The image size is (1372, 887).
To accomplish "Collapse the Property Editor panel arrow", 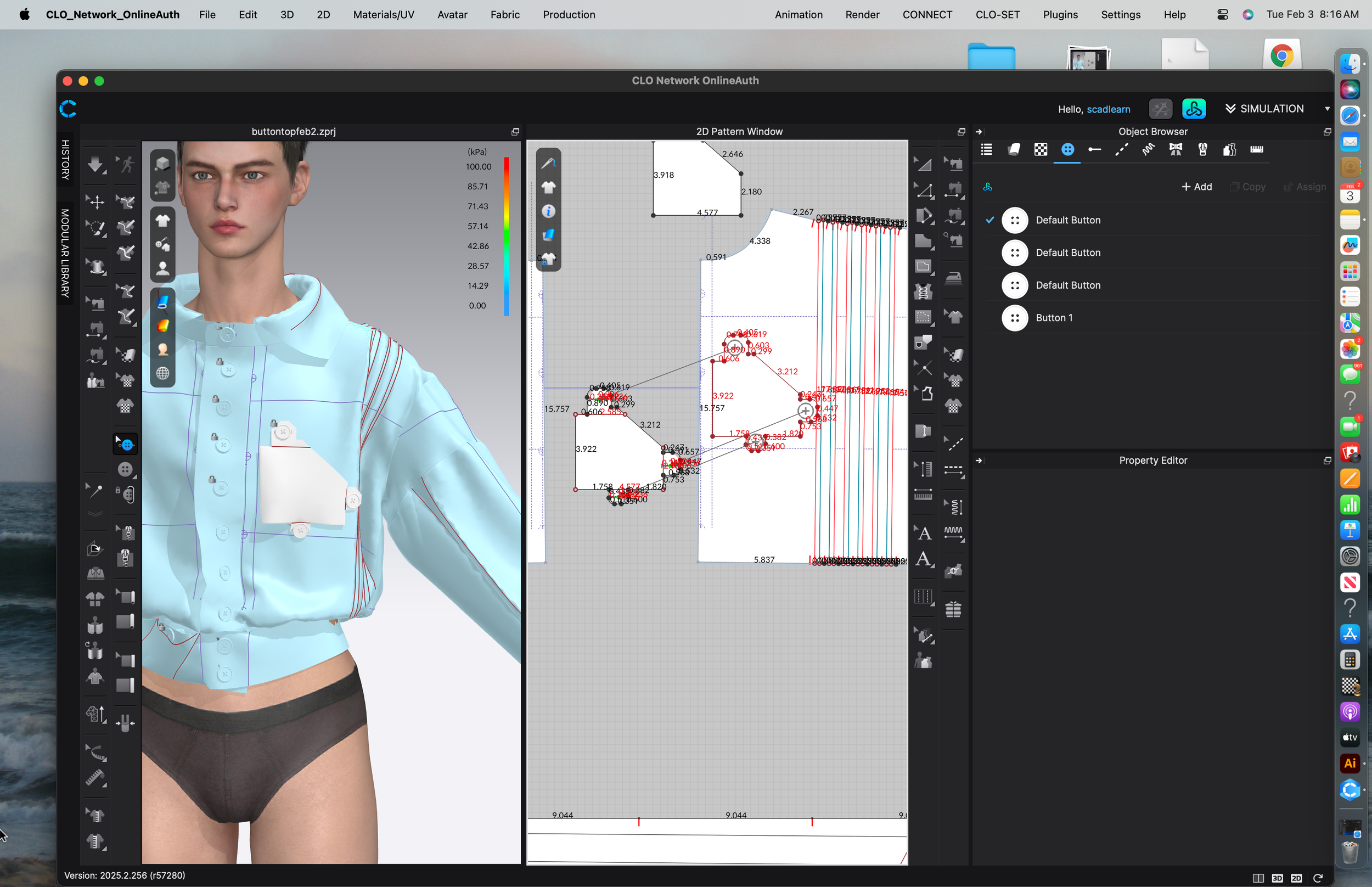I will (979, 461).
